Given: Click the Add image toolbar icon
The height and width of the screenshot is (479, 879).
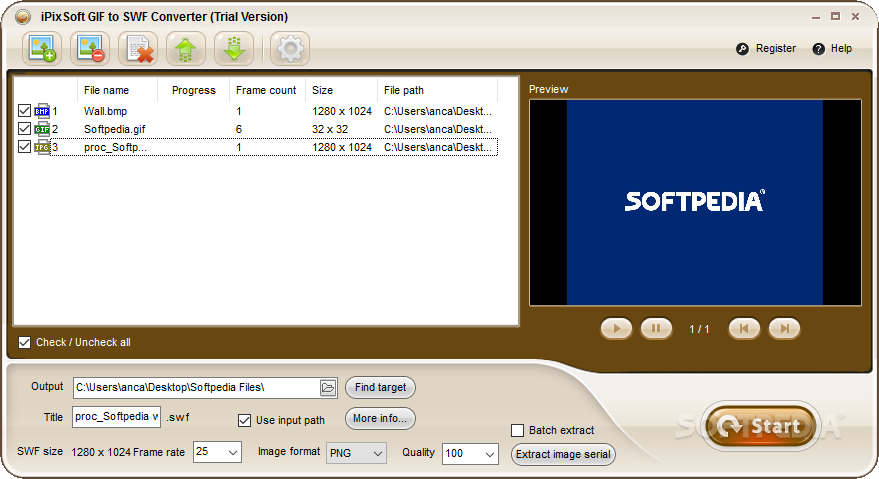Looking at the screenshot, I should click(x=42, y=49).
